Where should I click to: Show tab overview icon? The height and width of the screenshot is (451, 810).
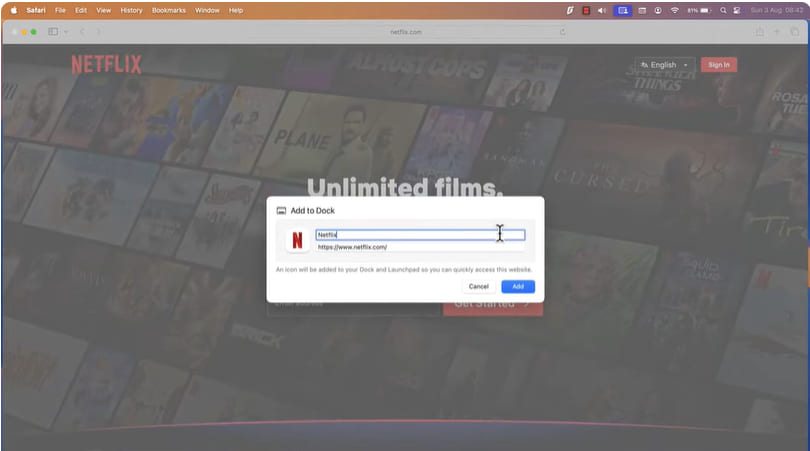795,32
